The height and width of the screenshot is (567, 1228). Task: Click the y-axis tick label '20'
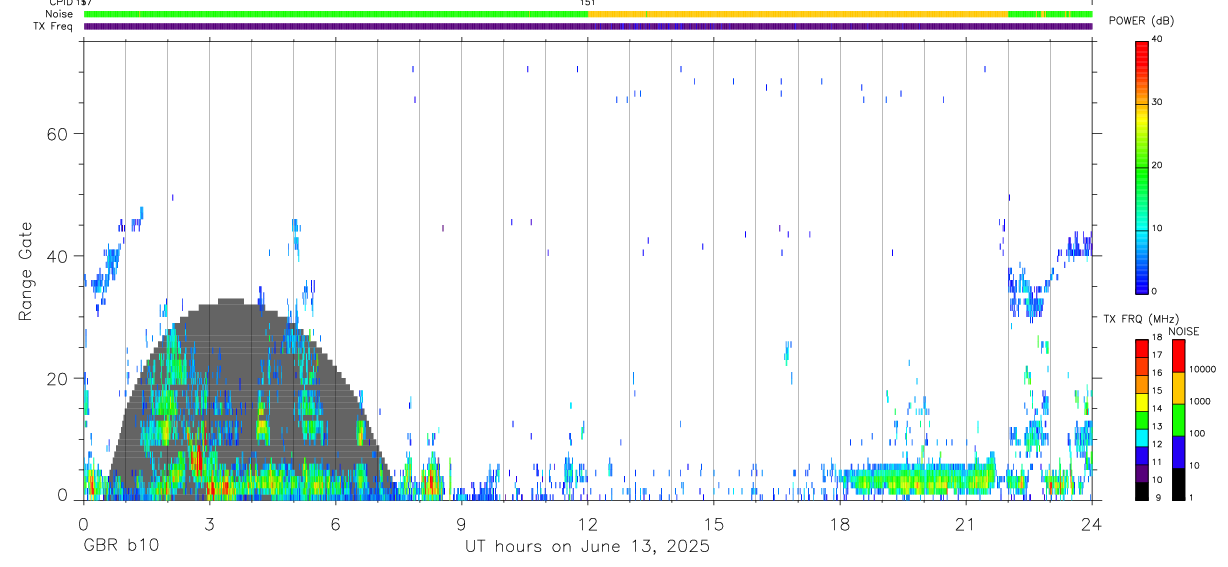click(x=58, y=379)
